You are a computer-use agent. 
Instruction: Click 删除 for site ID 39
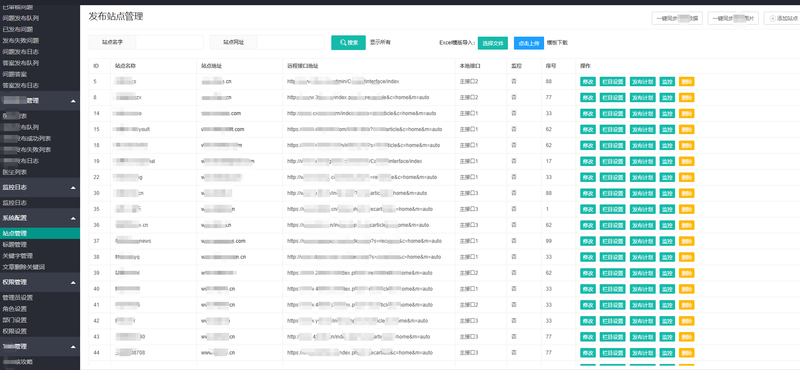click(686, 273)
